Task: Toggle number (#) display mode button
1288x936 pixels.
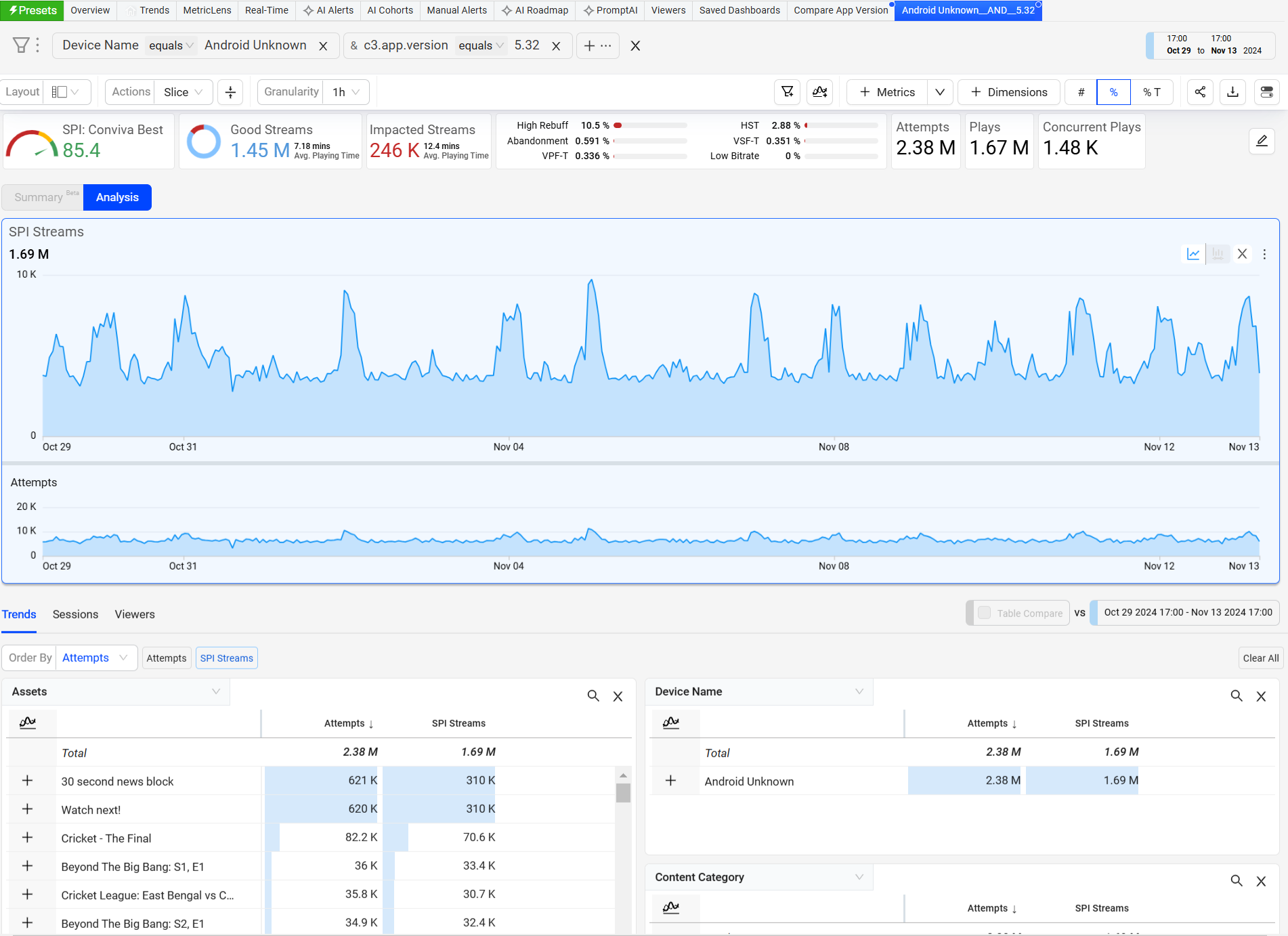Action: (x=1081, y=92)
